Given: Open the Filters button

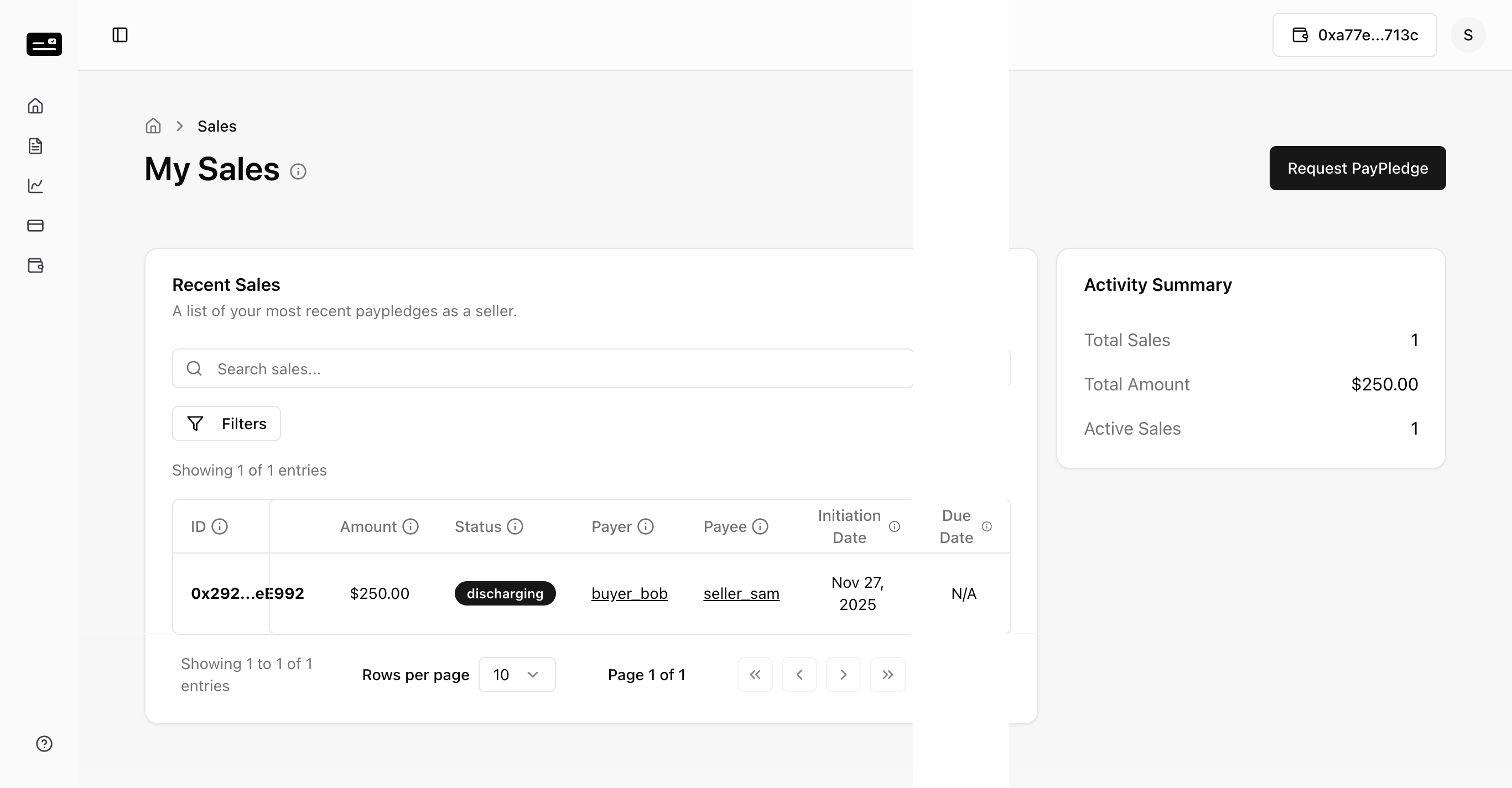Looking at the screenshot, I should [227, 424].
